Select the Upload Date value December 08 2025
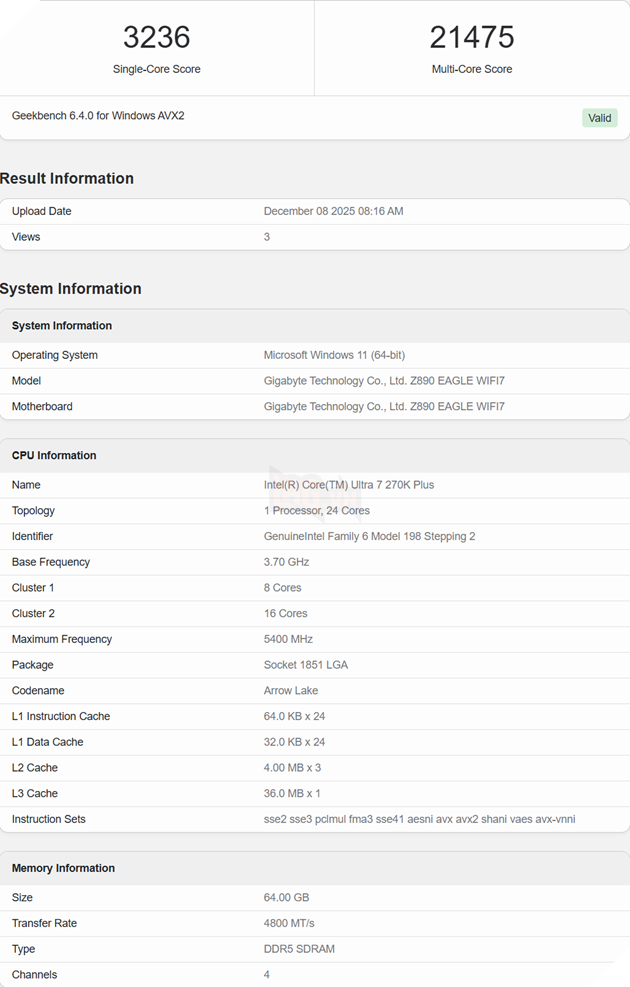Viewport: 630px width, 987px height. point(333,211)
